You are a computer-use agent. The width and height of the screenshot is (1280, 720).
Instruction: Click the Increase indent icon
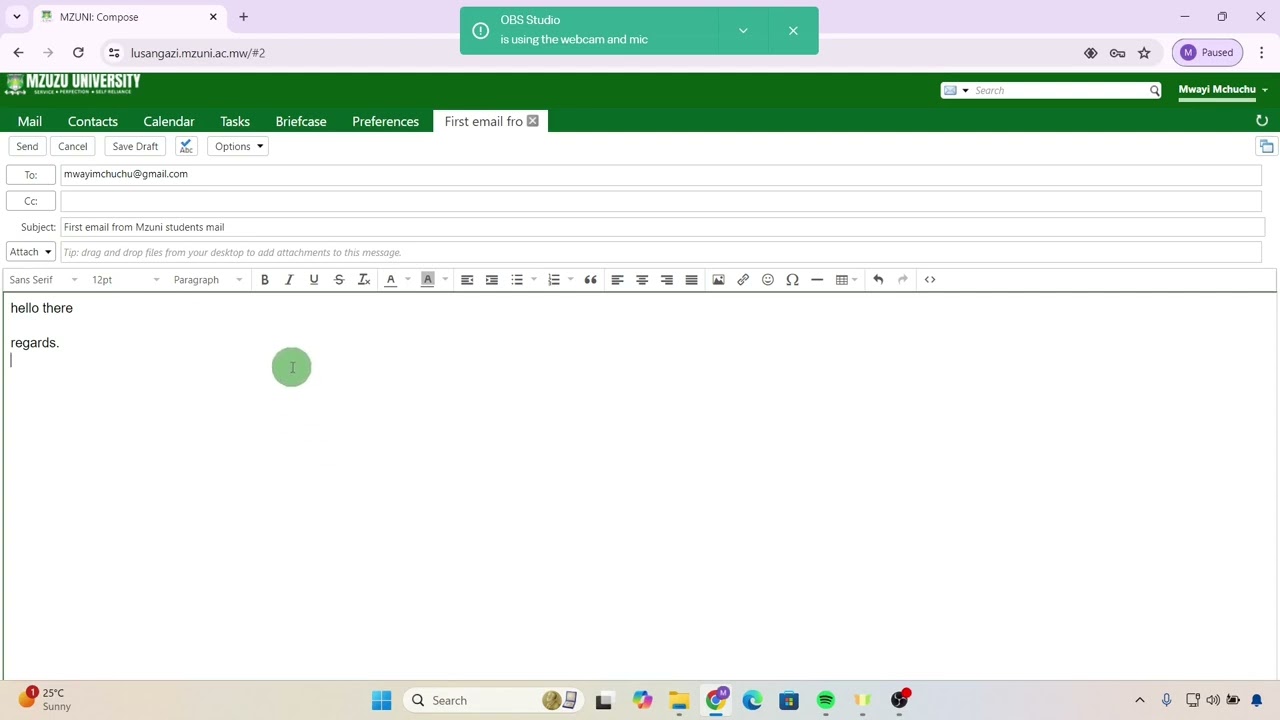point(492,280)
